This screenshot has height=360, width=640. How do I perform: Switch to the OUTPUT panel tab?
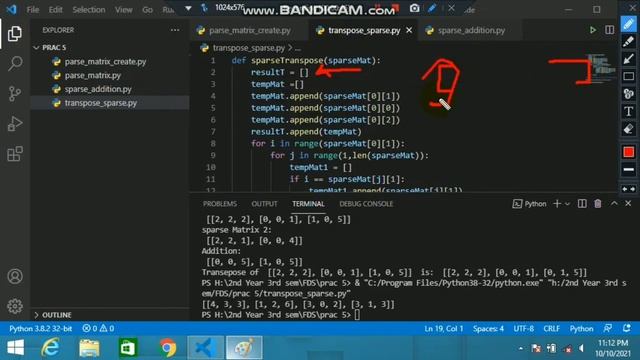click(264, 204)
